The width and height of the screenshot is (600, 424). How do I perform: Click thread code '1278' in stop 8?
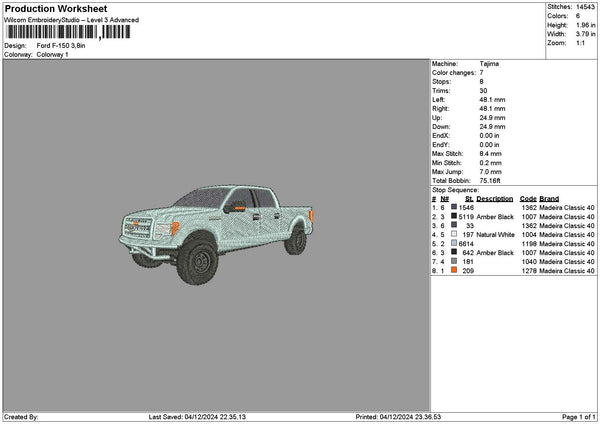(529, 271)
